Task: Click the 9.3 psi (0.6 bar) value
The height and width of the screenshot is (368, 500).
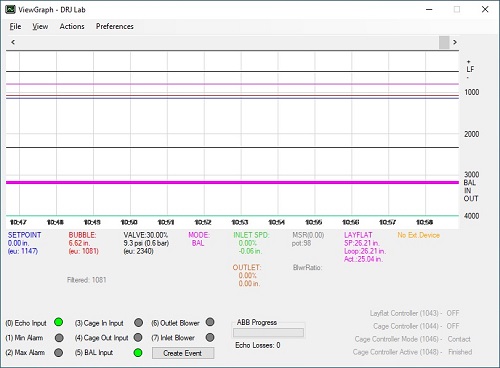Action: (146, 243)
